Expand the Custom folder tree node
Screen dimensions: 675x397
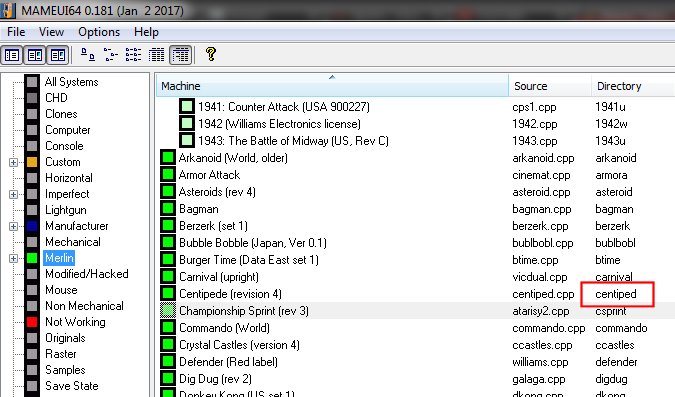coord(13,162)
